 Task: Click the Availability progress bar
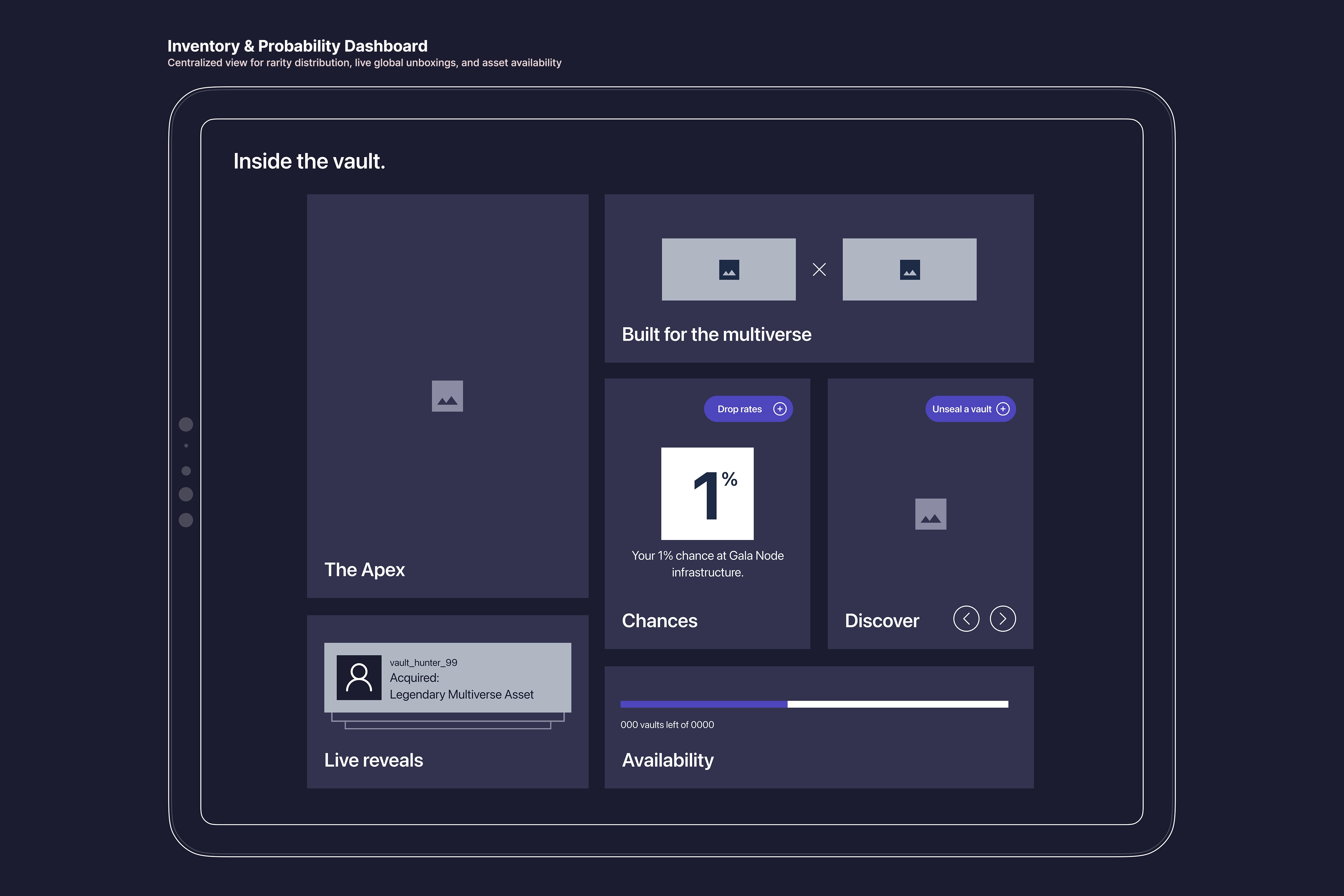(x=814, y=705)
